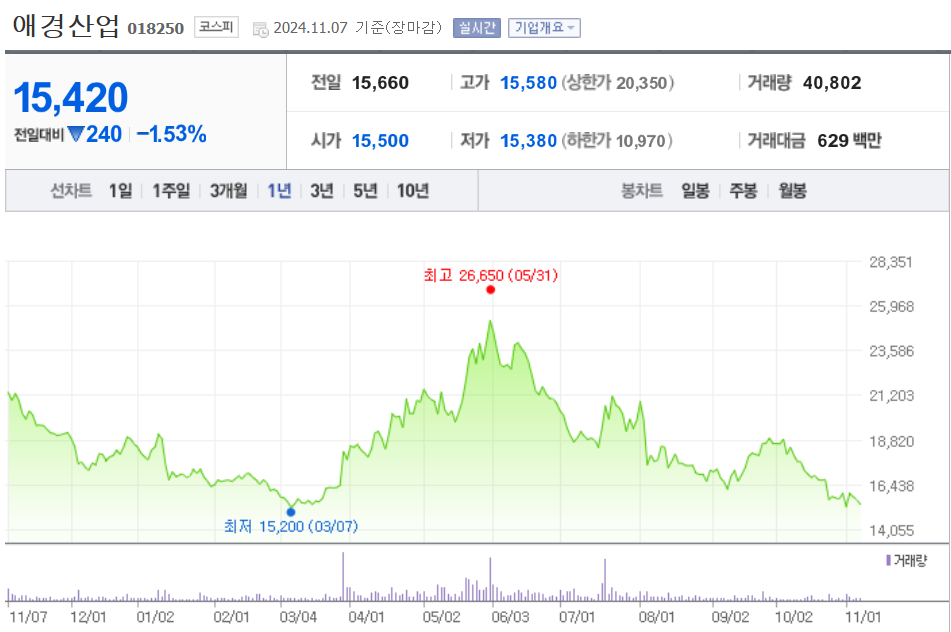
Task: Click the purple 거래량 legend swatch
Action: (889, 560)
